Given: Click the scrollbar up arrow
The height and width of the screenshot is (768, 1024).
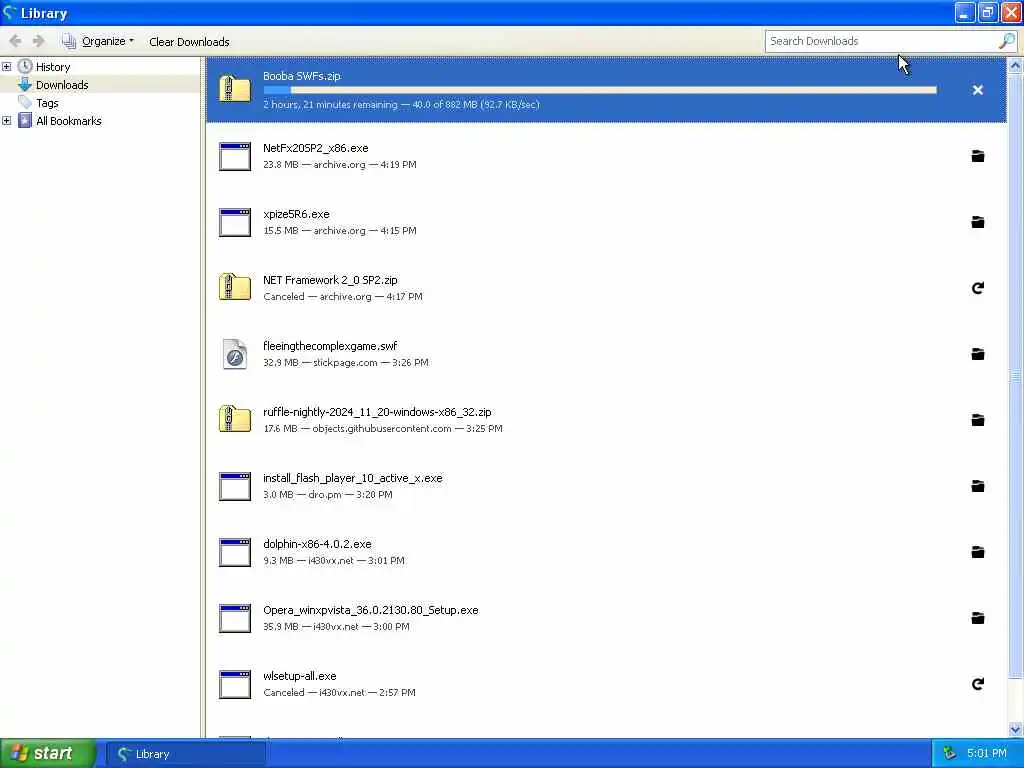Looking at the screenshot, I should tap(1015, 65).
